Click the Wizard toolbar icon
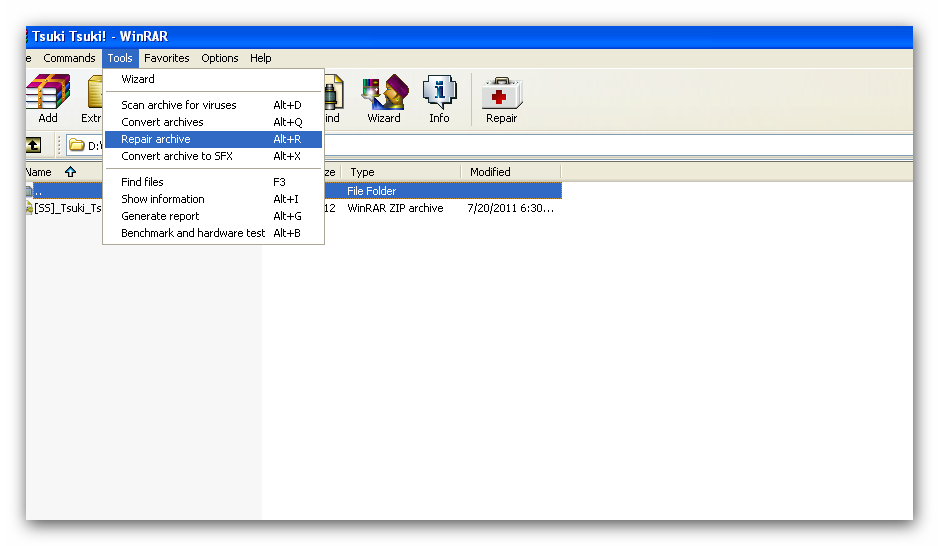Screen dimensions: 939x546 pyautogui.click(x=384, y=99)
